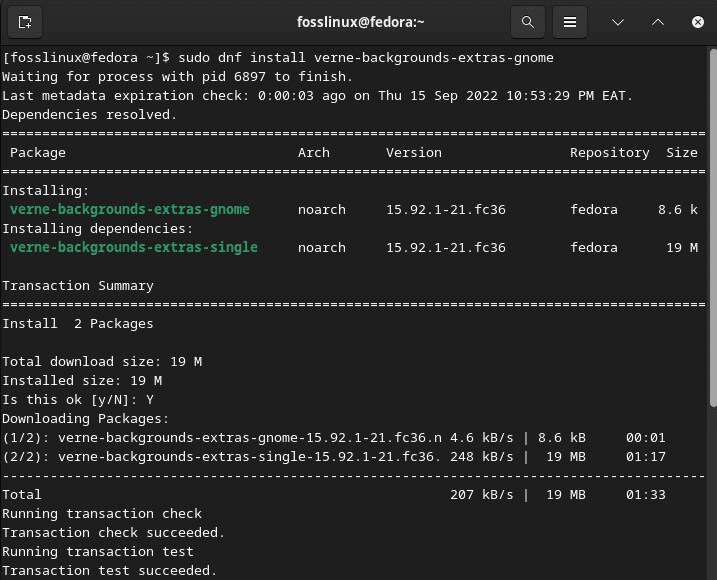This screenshot has height=580, width=717.
Task: Click the 'Total' summary row label
Action: (x=22, y=495)
